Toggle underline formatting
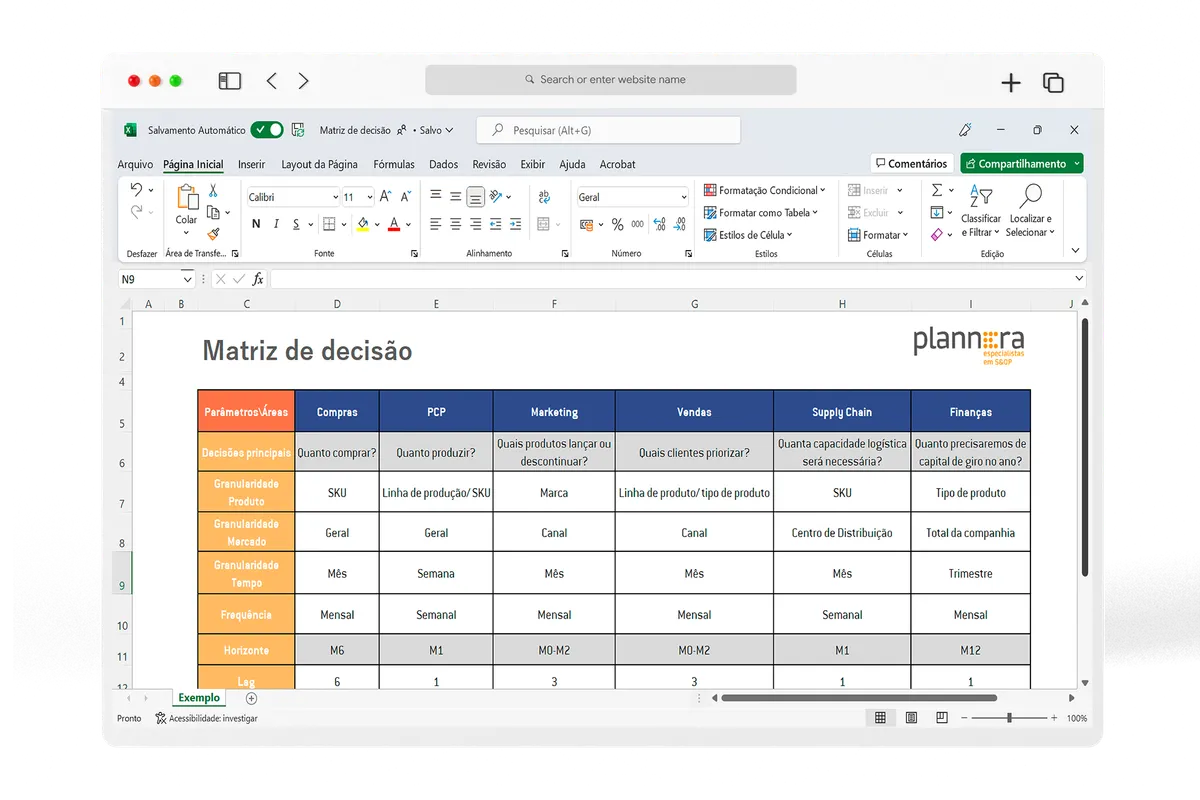 296,224
